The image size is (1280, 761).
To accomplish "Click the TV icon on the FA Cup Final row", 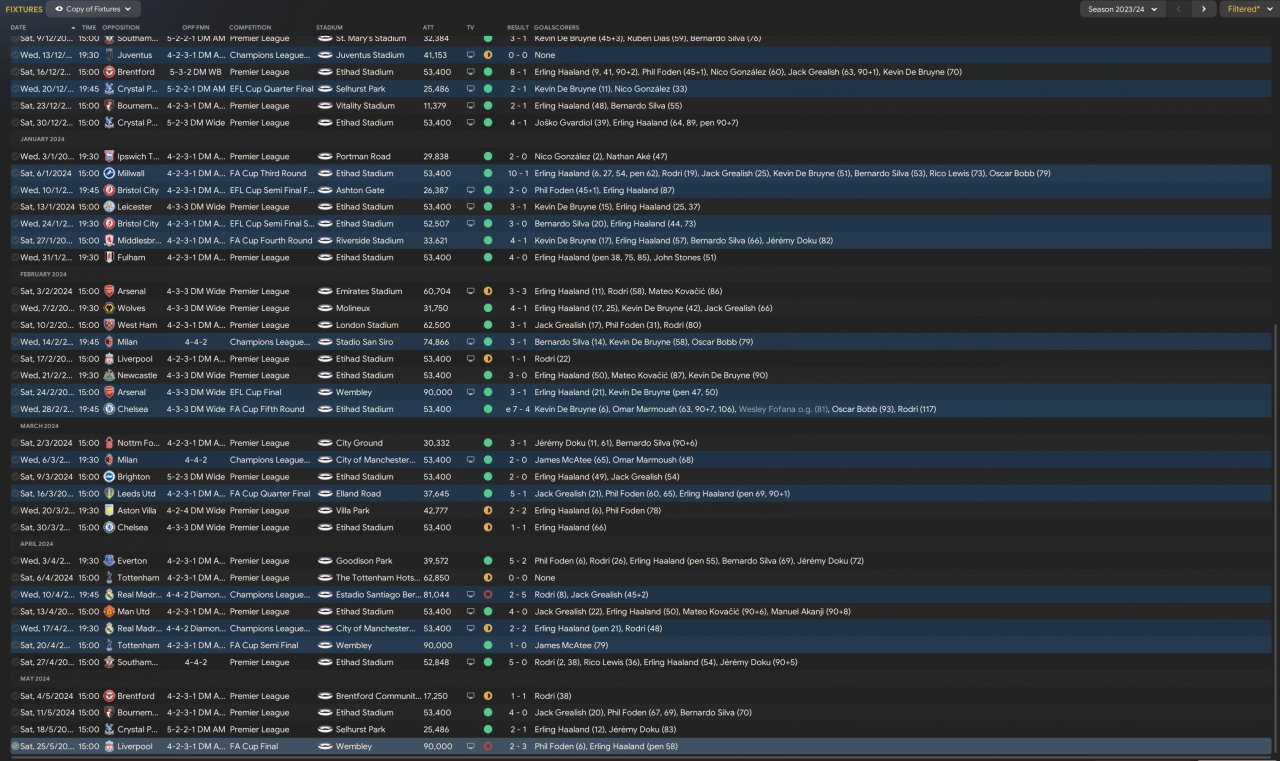I will click(471, 746).
